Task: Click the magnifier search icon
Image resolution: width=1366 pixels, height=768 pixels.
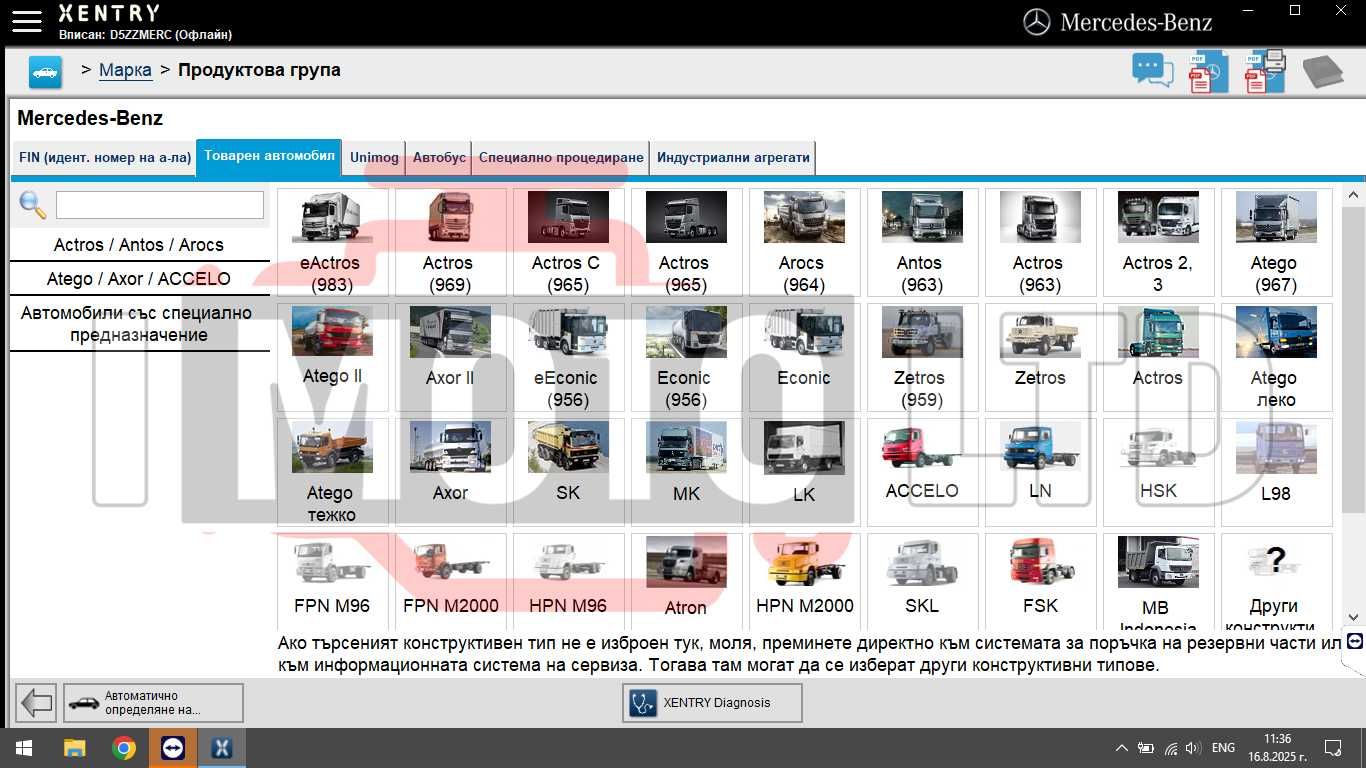Action: [x=33, y=205]
